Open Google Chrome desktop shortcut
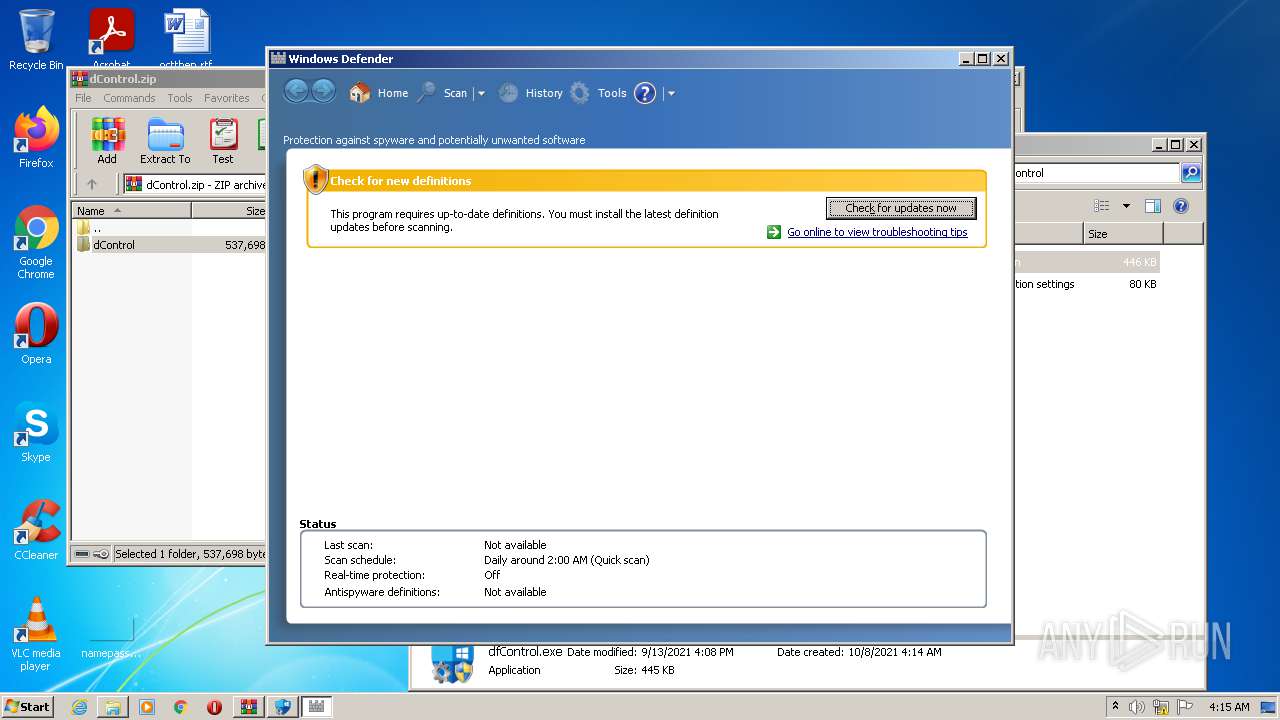The height and width of the screenshot is (720, 1280). [36, 242]
